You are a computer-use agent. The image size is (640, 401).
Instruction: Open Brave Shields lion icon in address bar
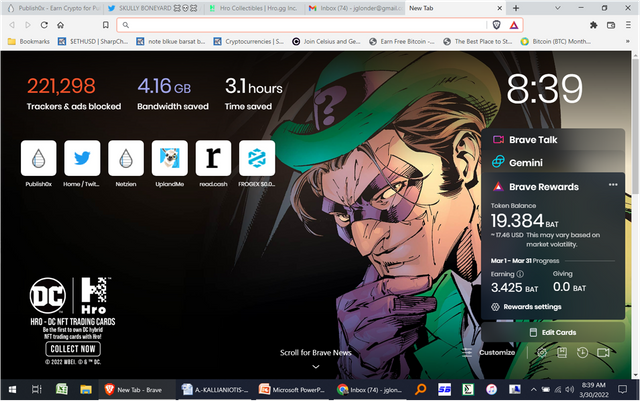tap(496, 25)
